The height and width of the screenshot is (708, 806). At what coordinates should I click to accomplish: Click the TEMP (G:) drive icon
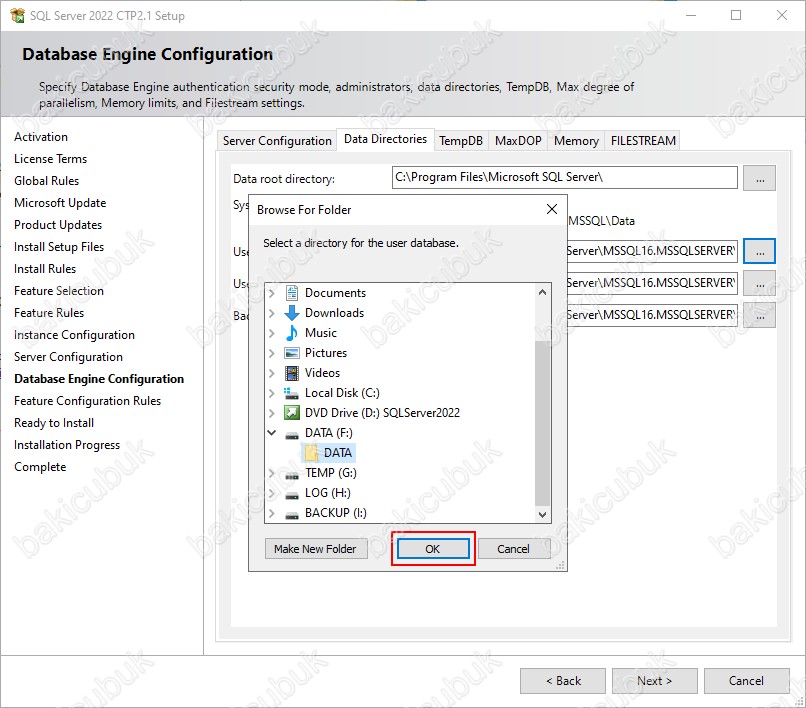pos(291,475)
